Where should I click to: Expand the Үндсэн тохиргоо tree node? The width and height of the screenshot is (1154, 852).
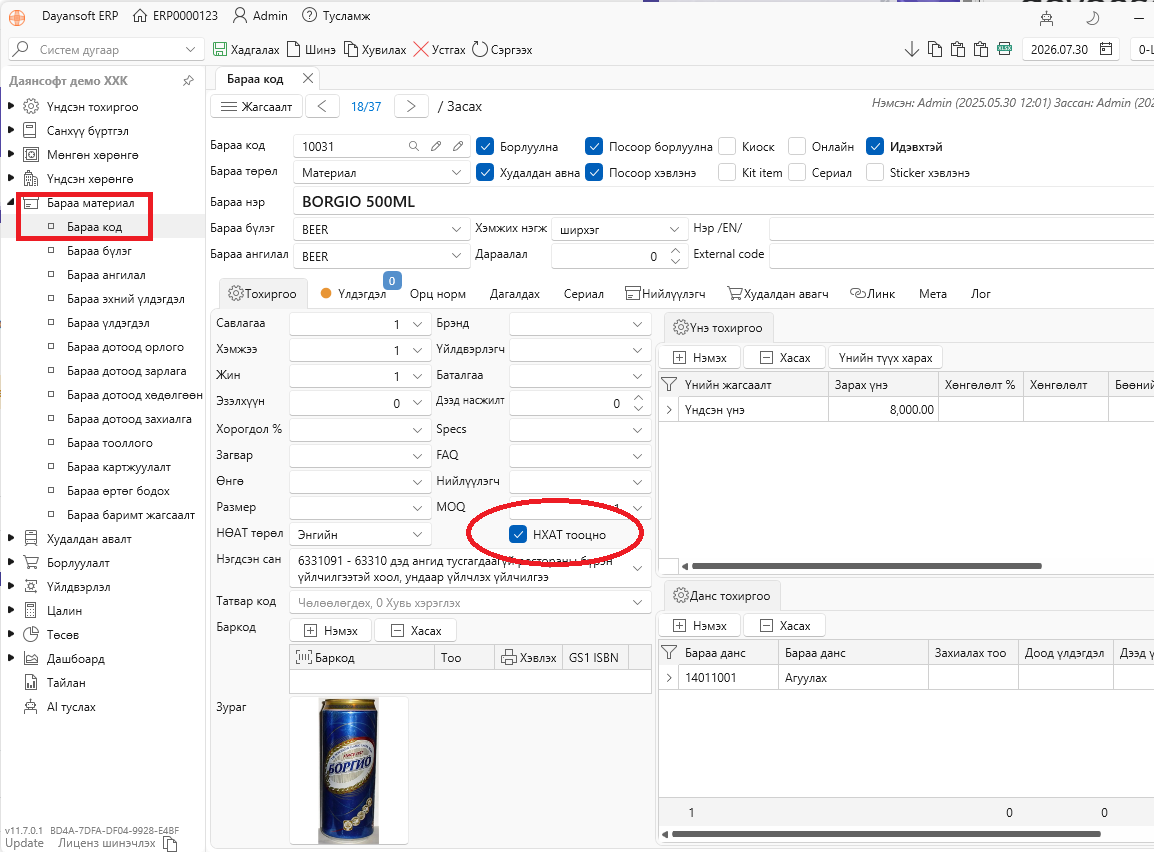(11, 106)
